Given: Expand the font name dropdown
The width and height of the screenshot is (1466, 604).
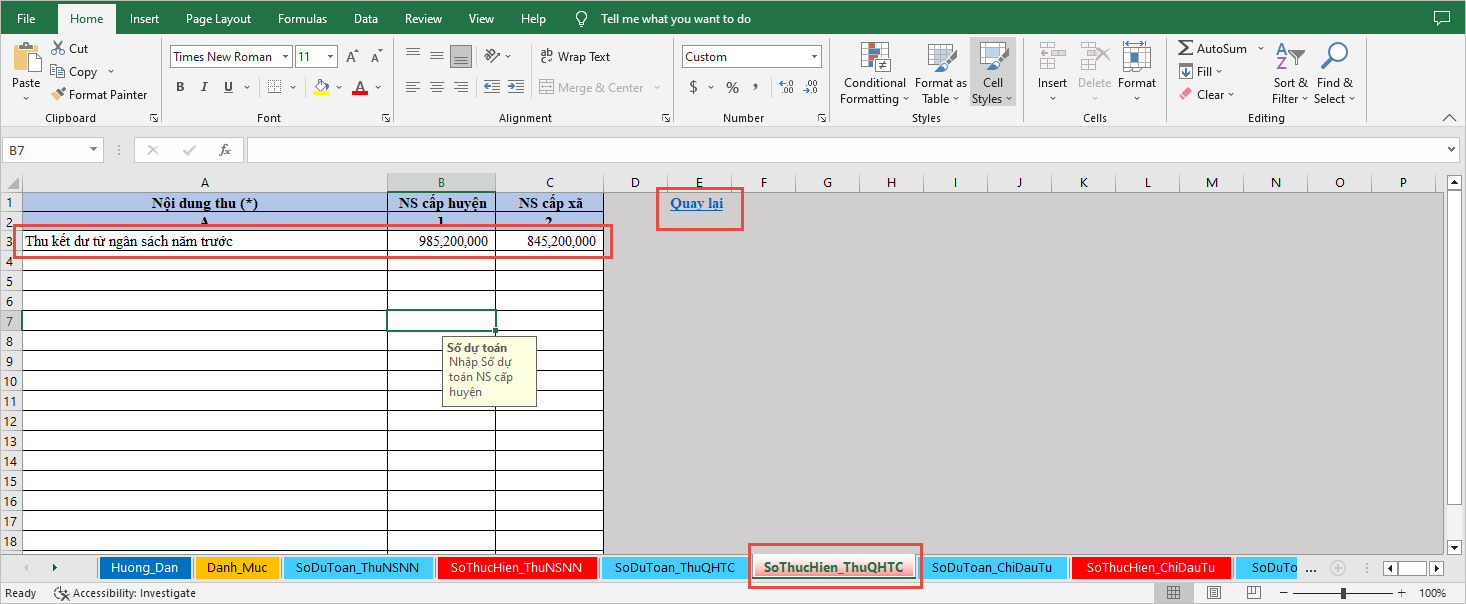Looking at the screenshot, I should click(285, 57).
